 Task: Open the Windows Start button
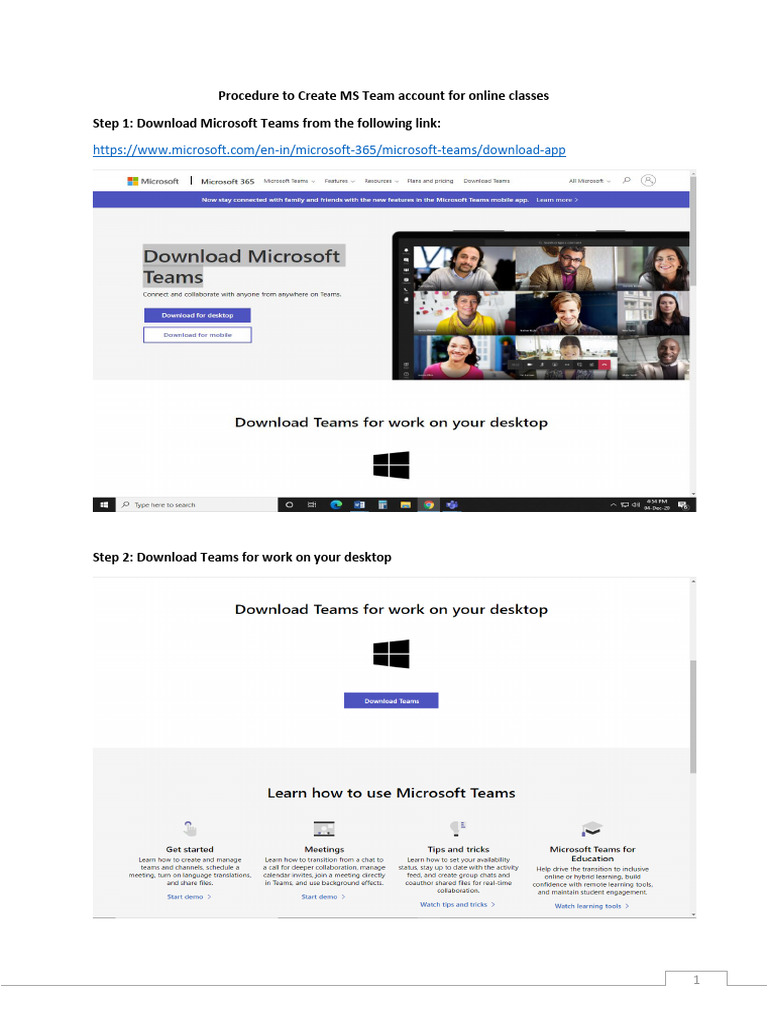104,505
